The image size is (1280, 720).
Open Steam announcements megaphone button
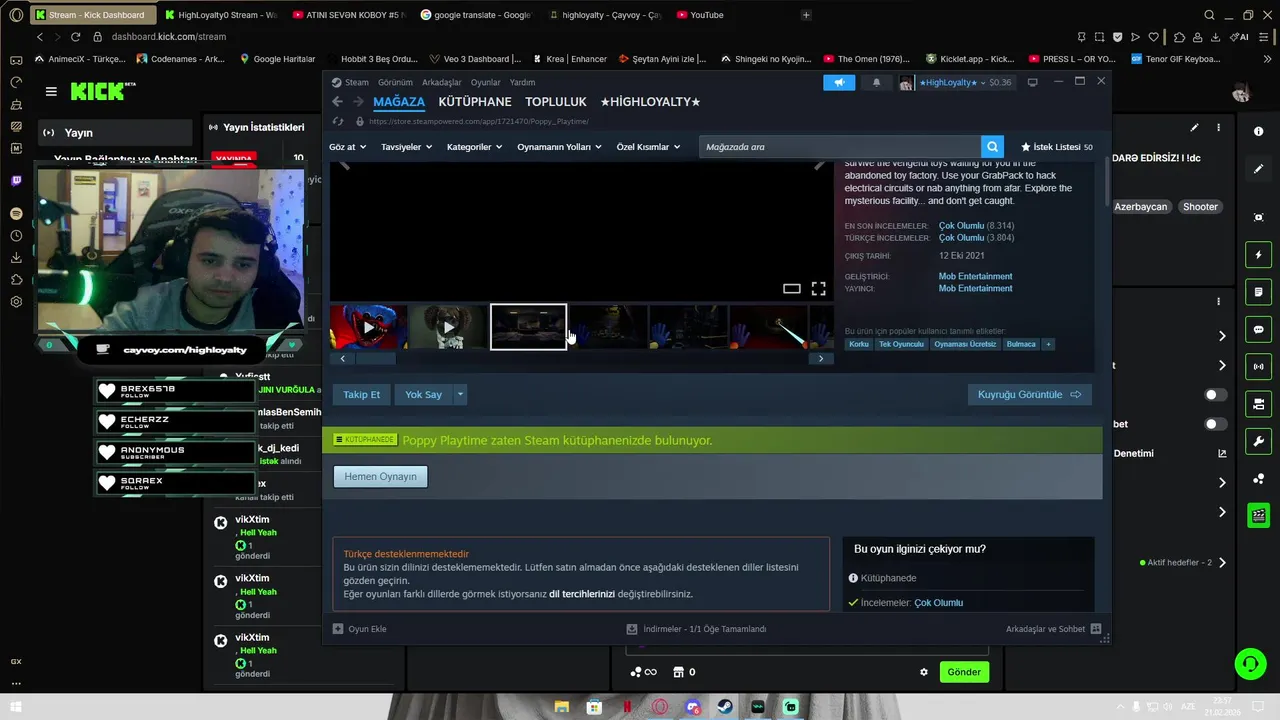(839, 82)
